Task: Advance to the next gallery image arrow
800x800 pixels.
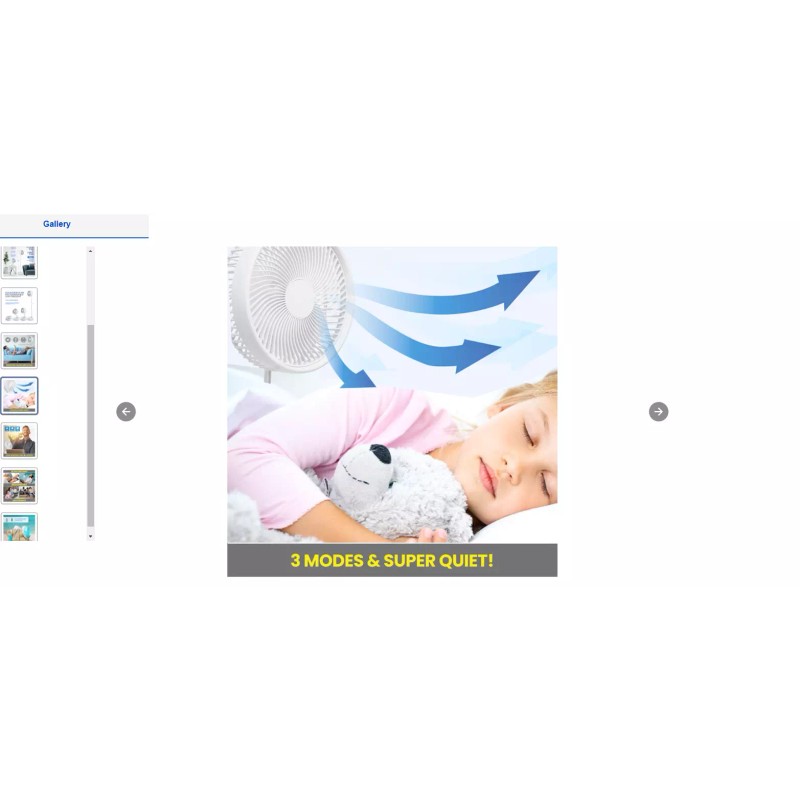Action: 658,411
